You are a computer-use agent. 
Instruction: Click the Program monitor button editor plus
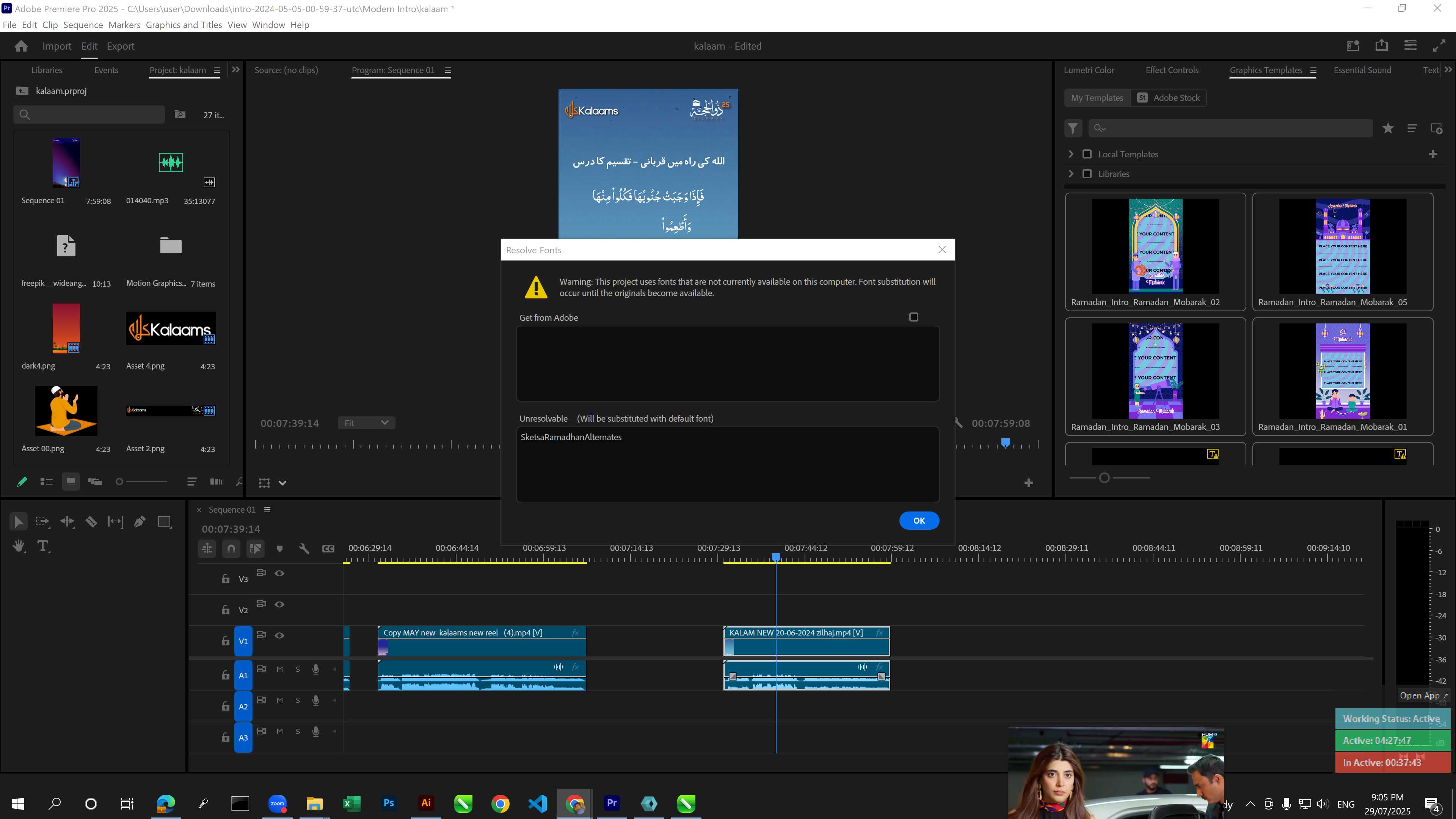click(x=1029, y=483)
